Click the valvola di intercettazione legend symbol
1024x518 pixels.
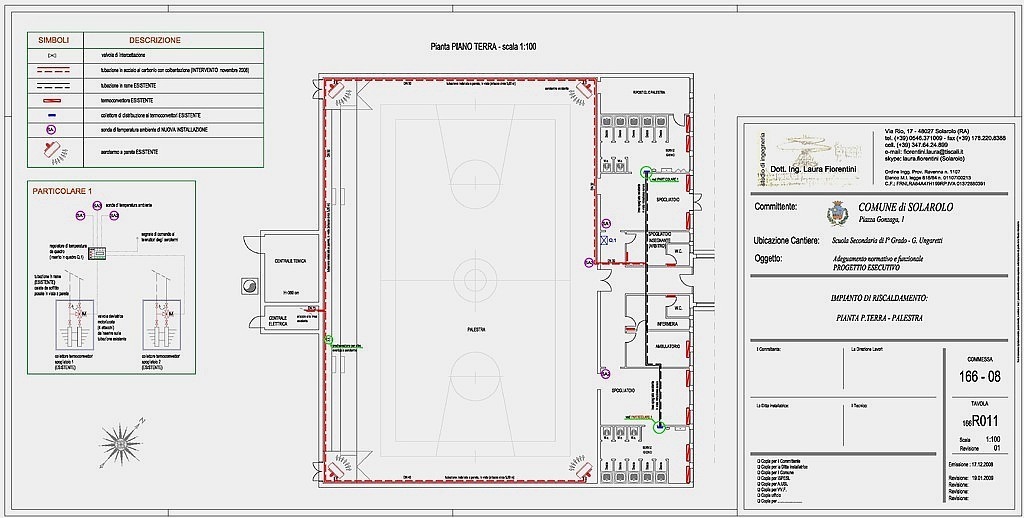(x=54, y=56)
